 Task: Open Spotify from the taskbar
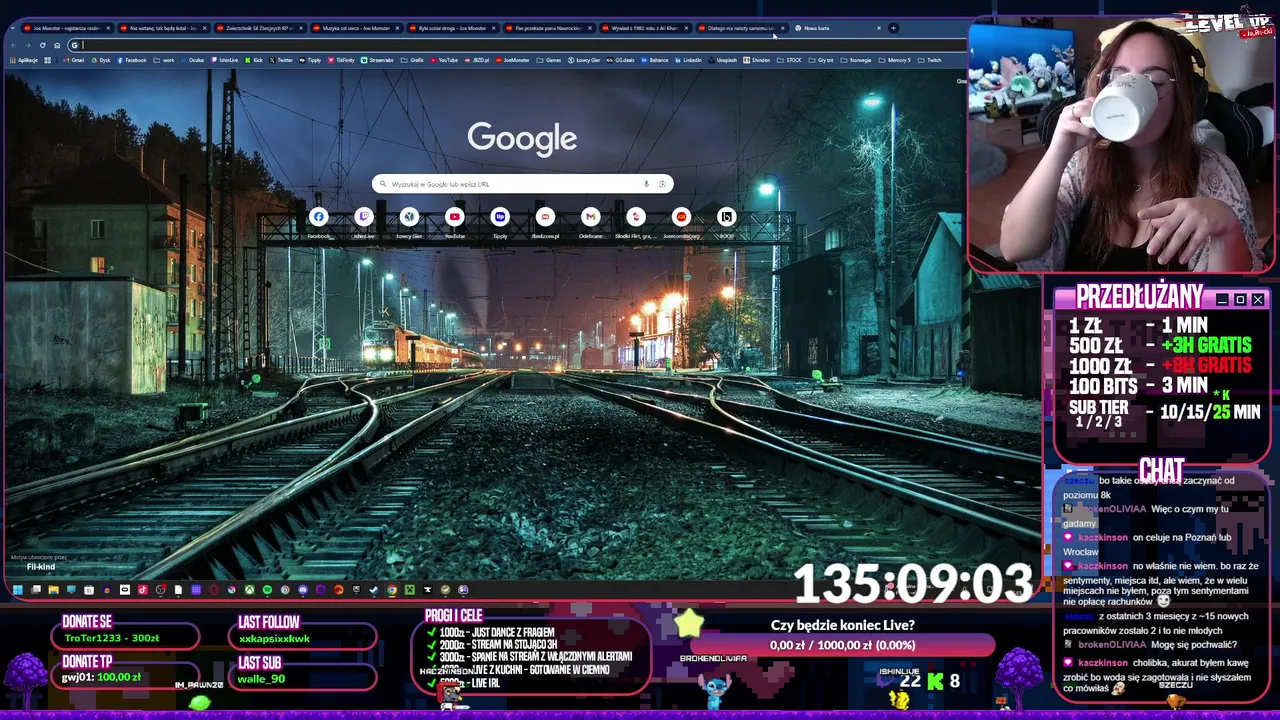(267, 590)
